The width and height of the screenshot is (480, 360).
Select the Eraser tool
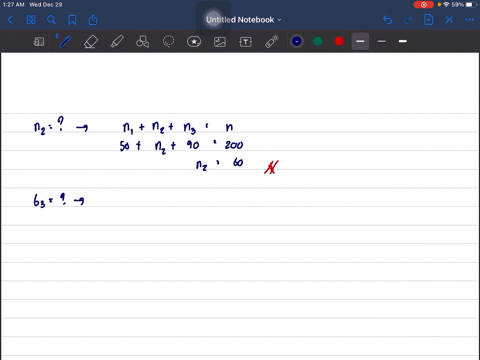pos(91,42)
